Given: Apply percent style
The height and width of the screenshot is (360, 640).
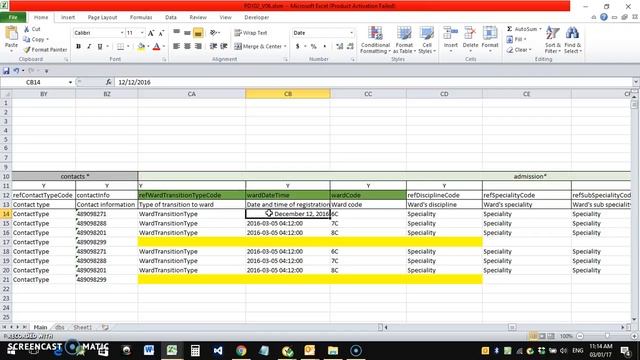Looking at the screenshot, I should point(313,47).
